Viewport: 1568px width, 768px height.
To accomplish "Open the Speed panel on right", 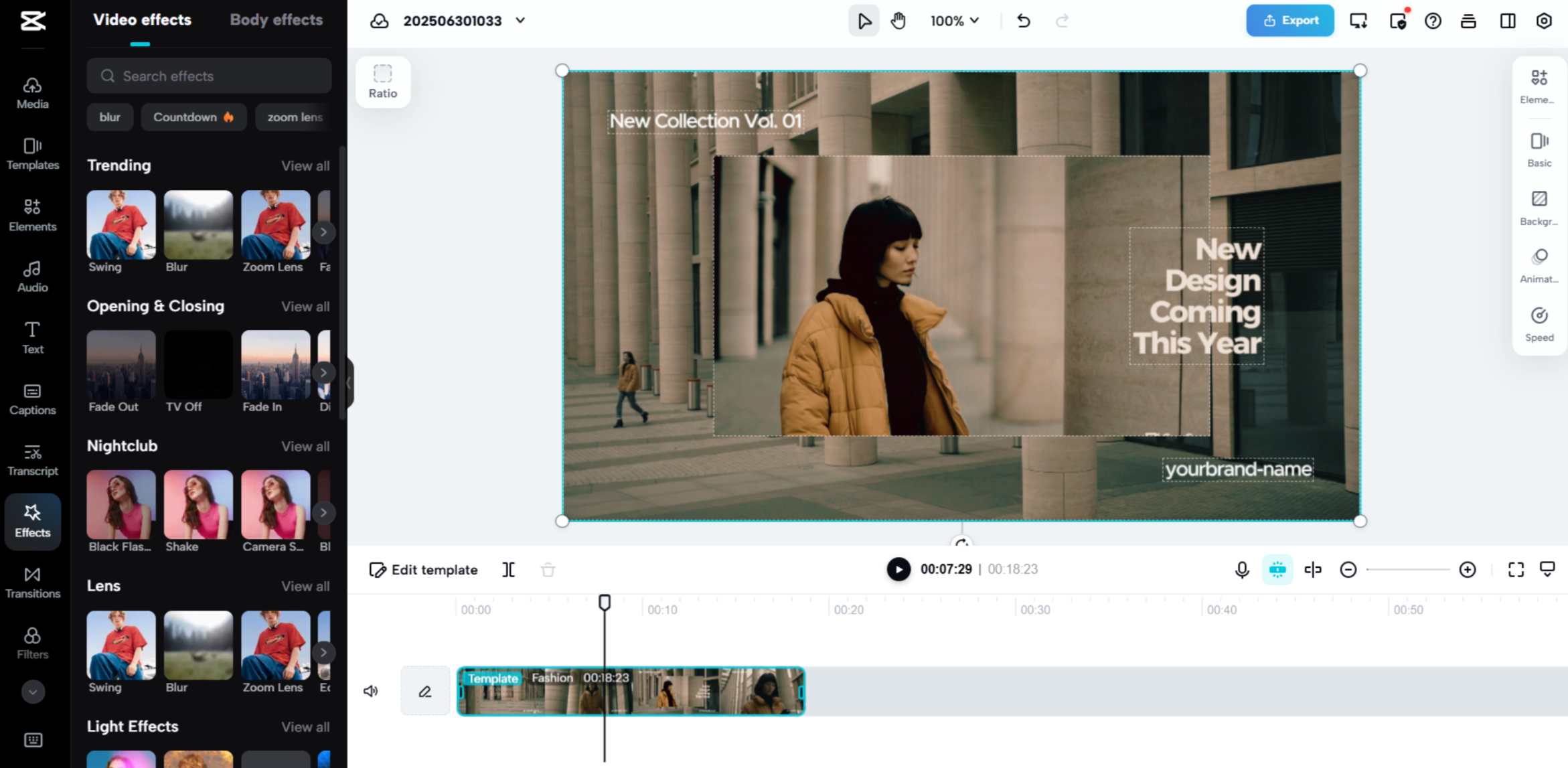I will (x=1539, y=324).
